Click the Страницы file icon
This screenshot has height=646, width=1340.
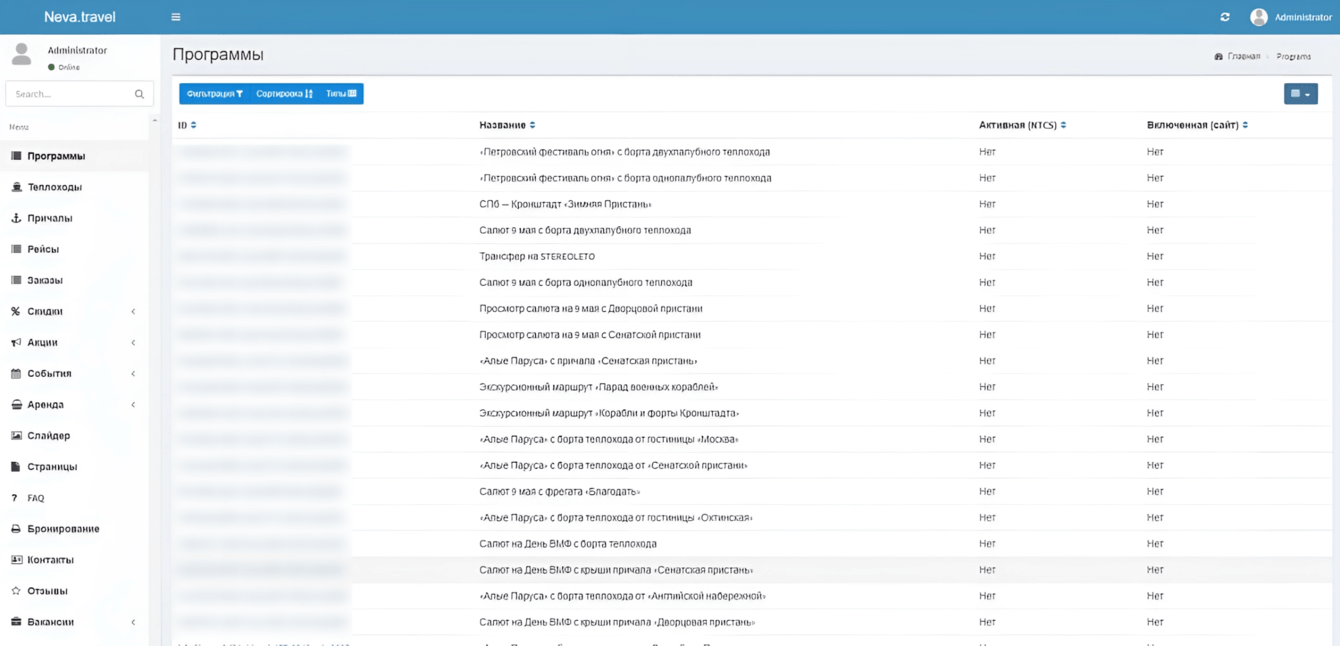16,466
